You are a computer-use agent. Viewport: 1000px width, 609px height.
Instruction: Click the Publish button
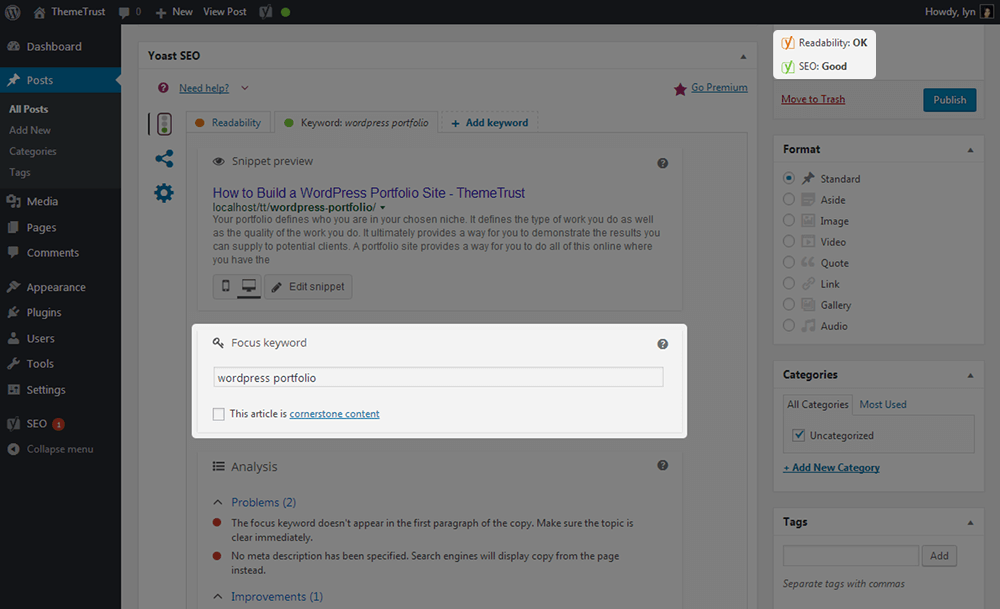949,100
